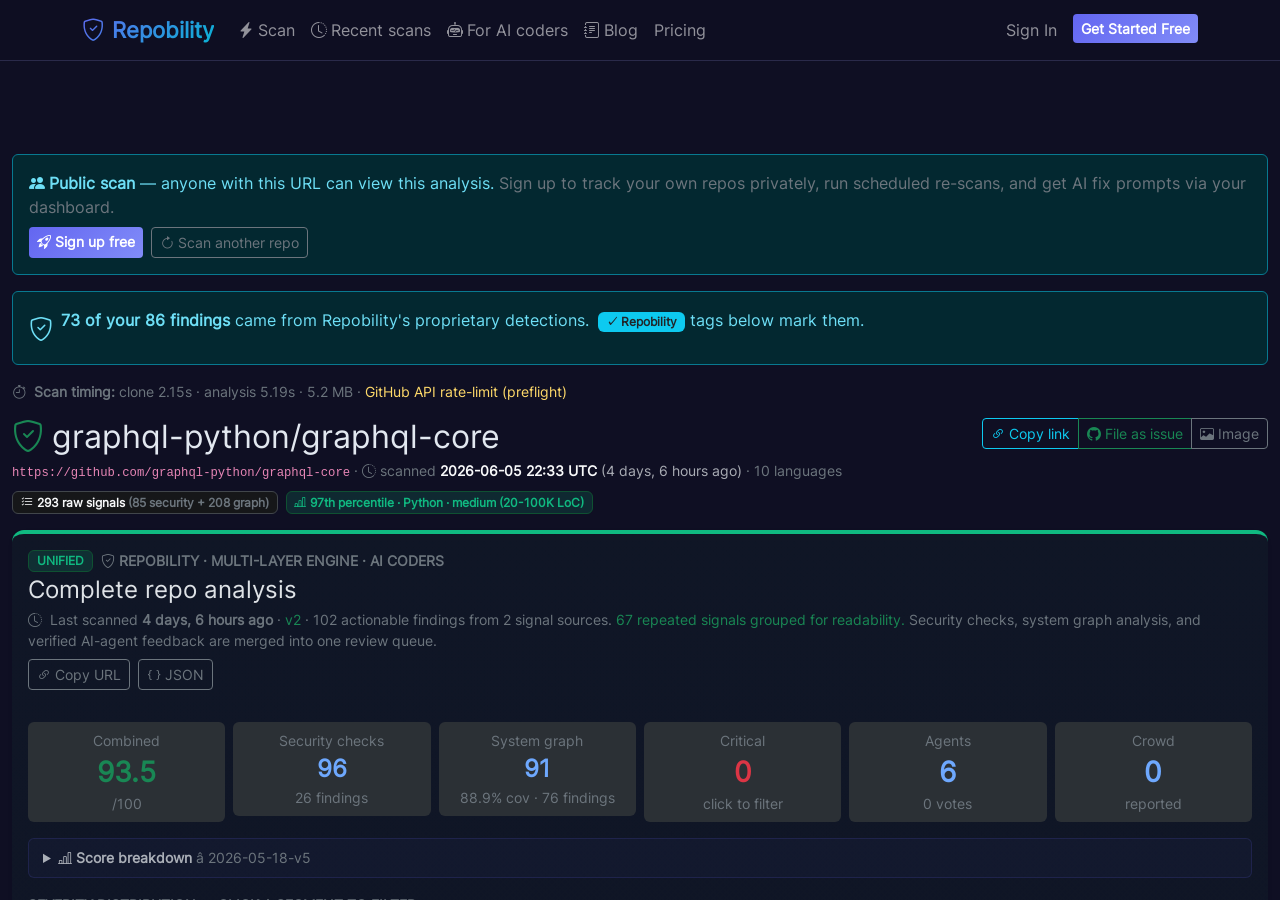Click clock icon beside Last scanned

coord(35,620)
